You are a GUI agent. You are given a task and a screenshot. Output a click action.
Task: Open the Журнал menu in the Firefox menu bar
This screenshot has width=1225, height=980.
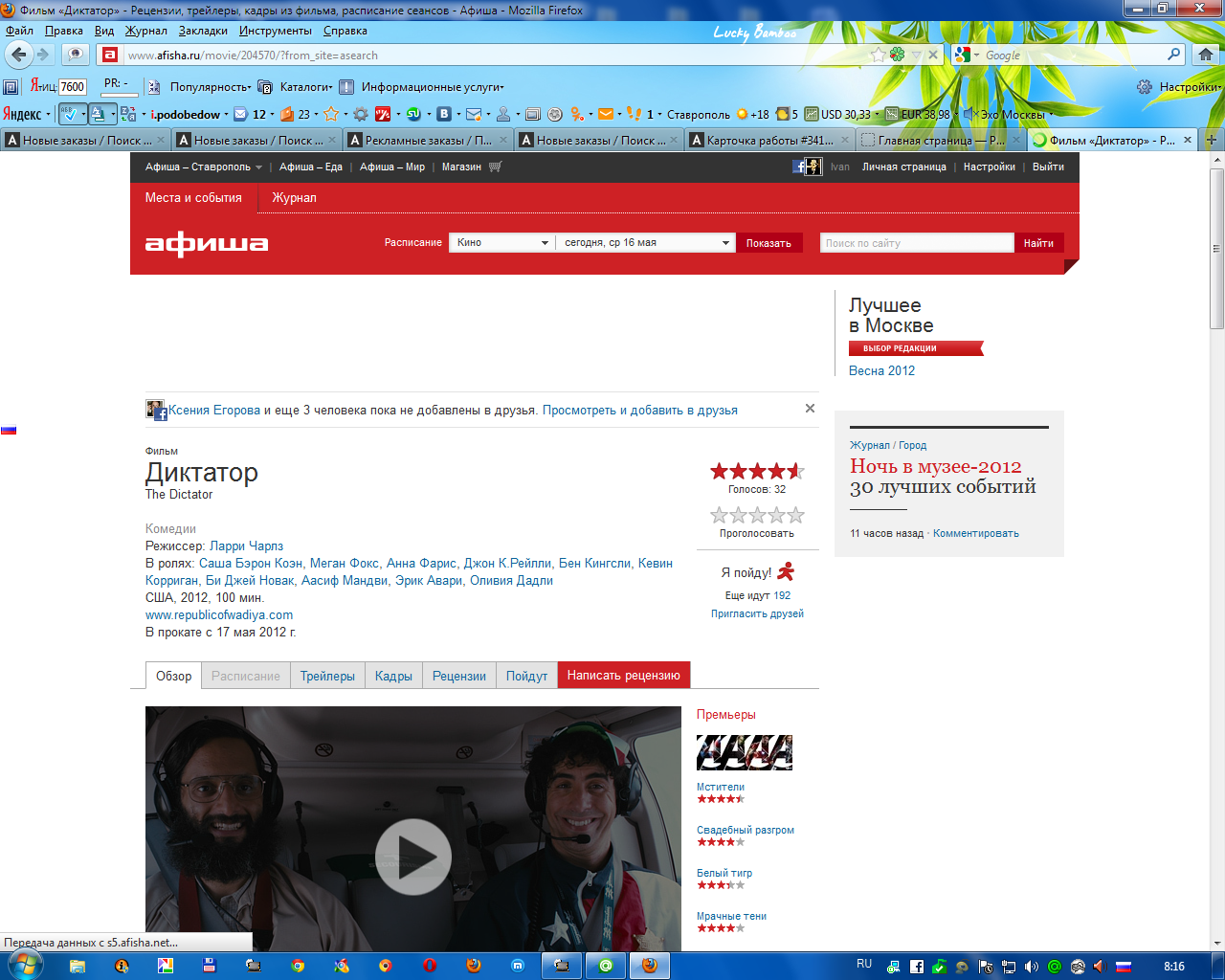tap(145, 31)
